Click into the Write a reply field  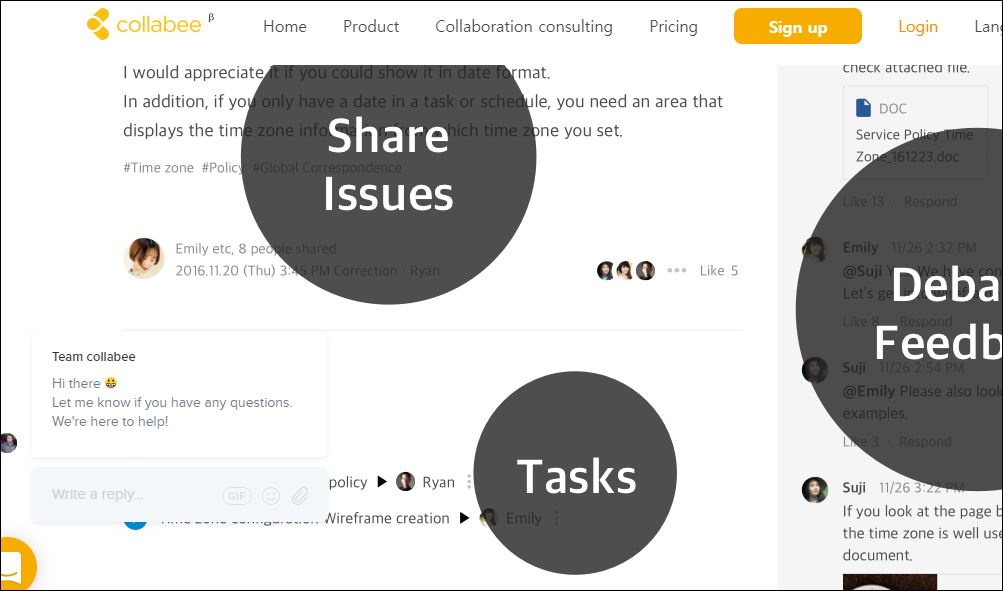pyautogui.click(x=134, y=494)
